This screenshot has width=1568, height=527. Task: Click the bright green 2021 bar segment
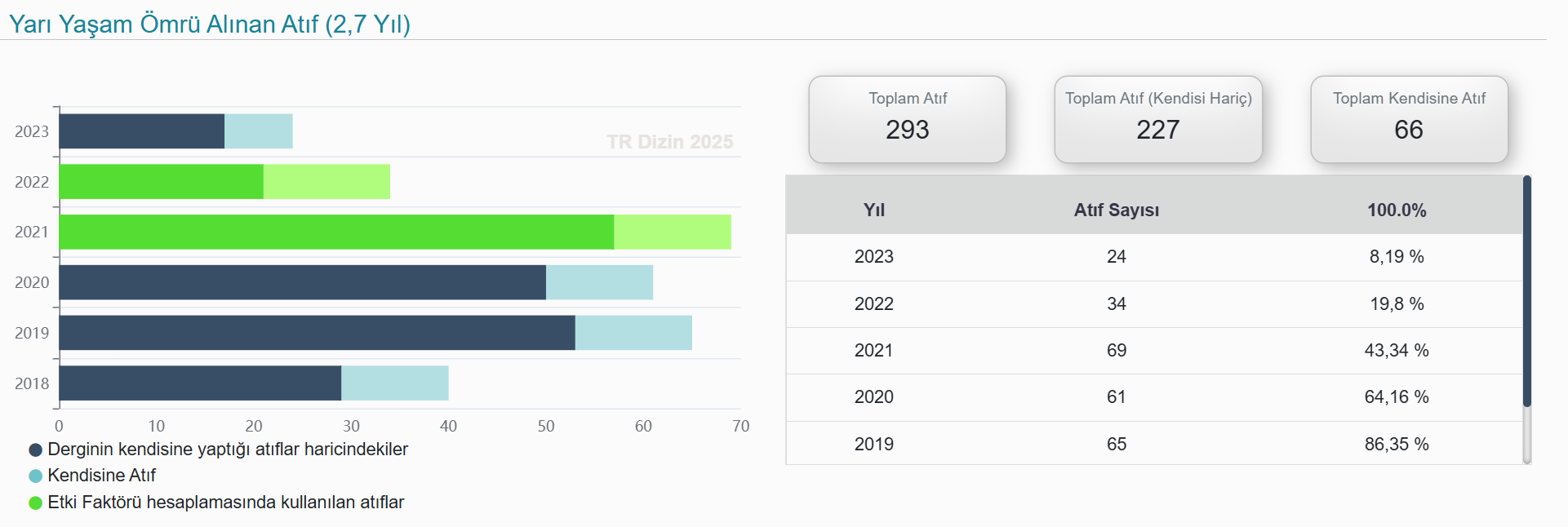[x=336, y=232]
